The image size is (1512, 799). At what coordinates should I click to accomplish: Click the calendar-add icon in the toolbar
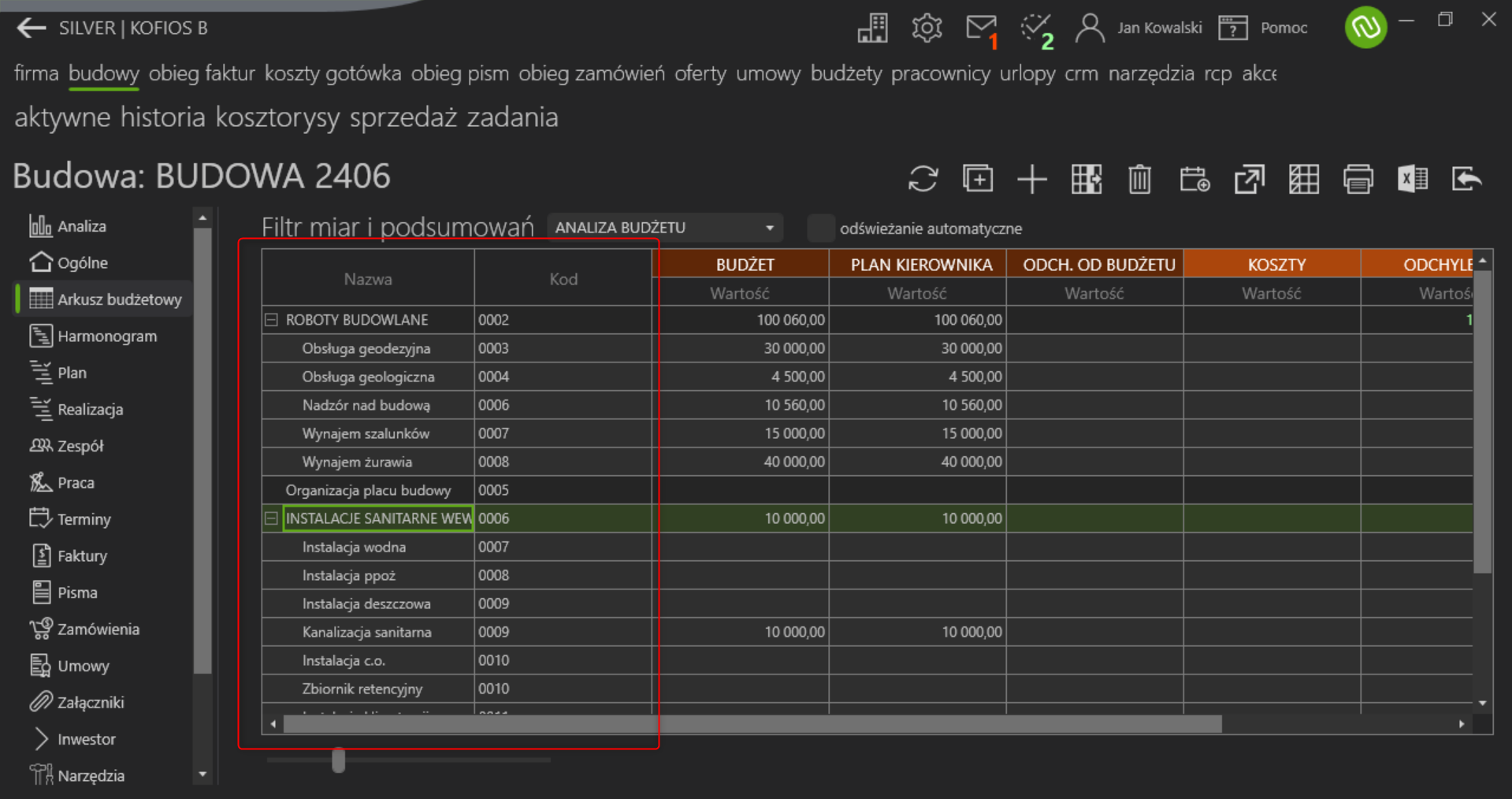[x=1194, y=179]
